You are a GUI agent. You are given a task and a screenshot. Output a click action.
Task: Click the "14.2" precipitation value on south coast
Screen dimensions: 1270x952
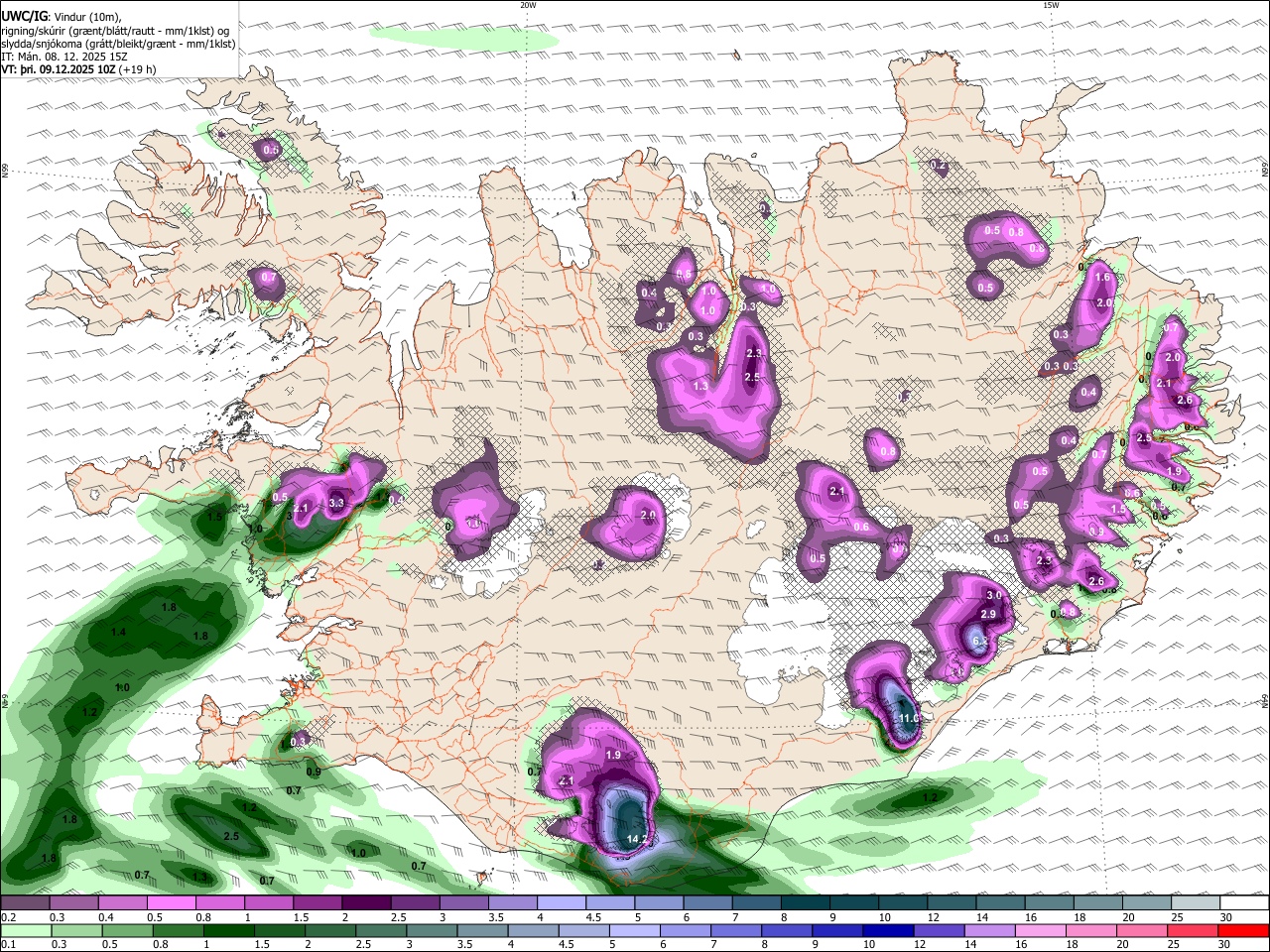tap(637, 839)
